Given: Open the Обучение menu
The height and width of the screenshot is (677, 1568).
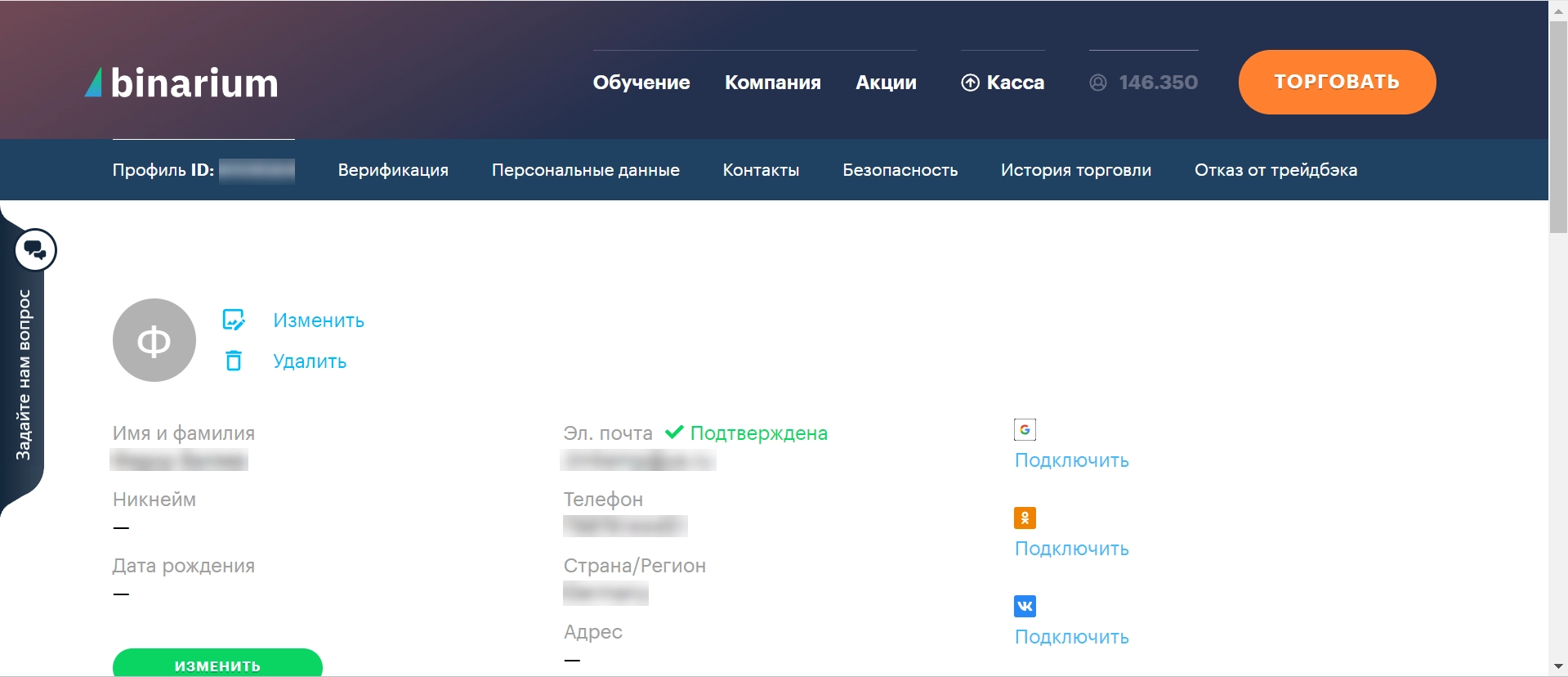Looking at the screenshot, I should point(641,83).
